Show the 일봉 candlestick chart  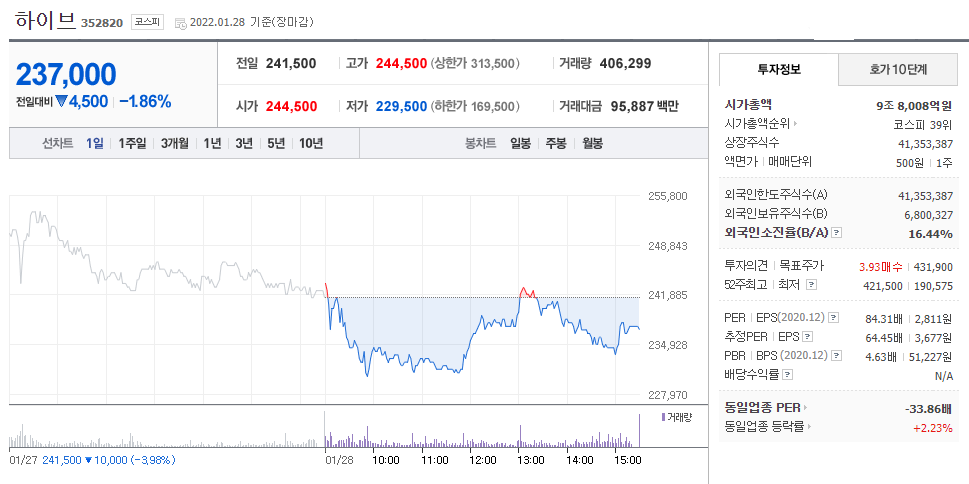[x=520, y=143]
